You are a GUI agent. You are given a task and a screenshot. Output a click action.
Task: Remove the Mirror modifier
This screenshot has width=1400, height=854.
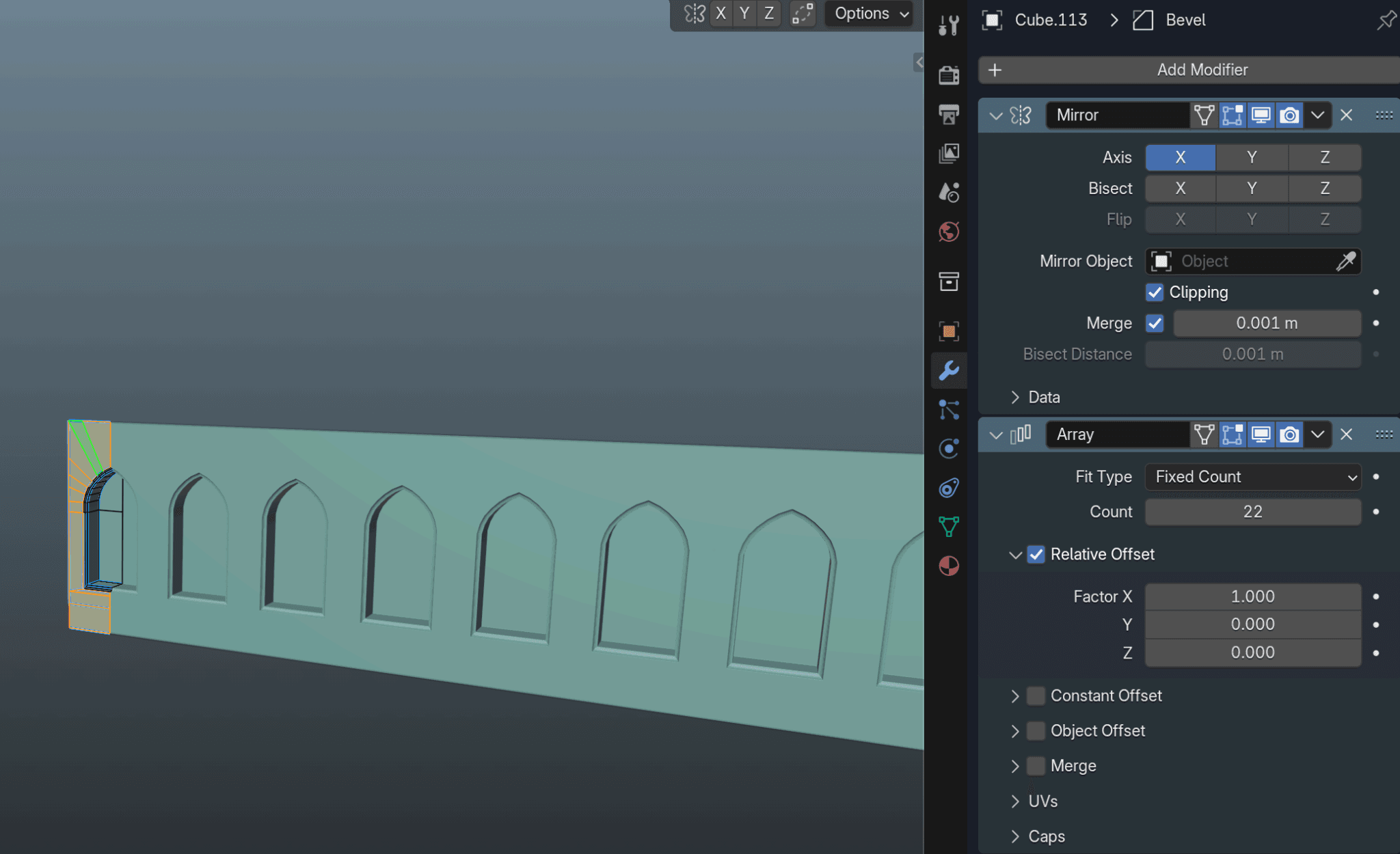[1347, 115]
